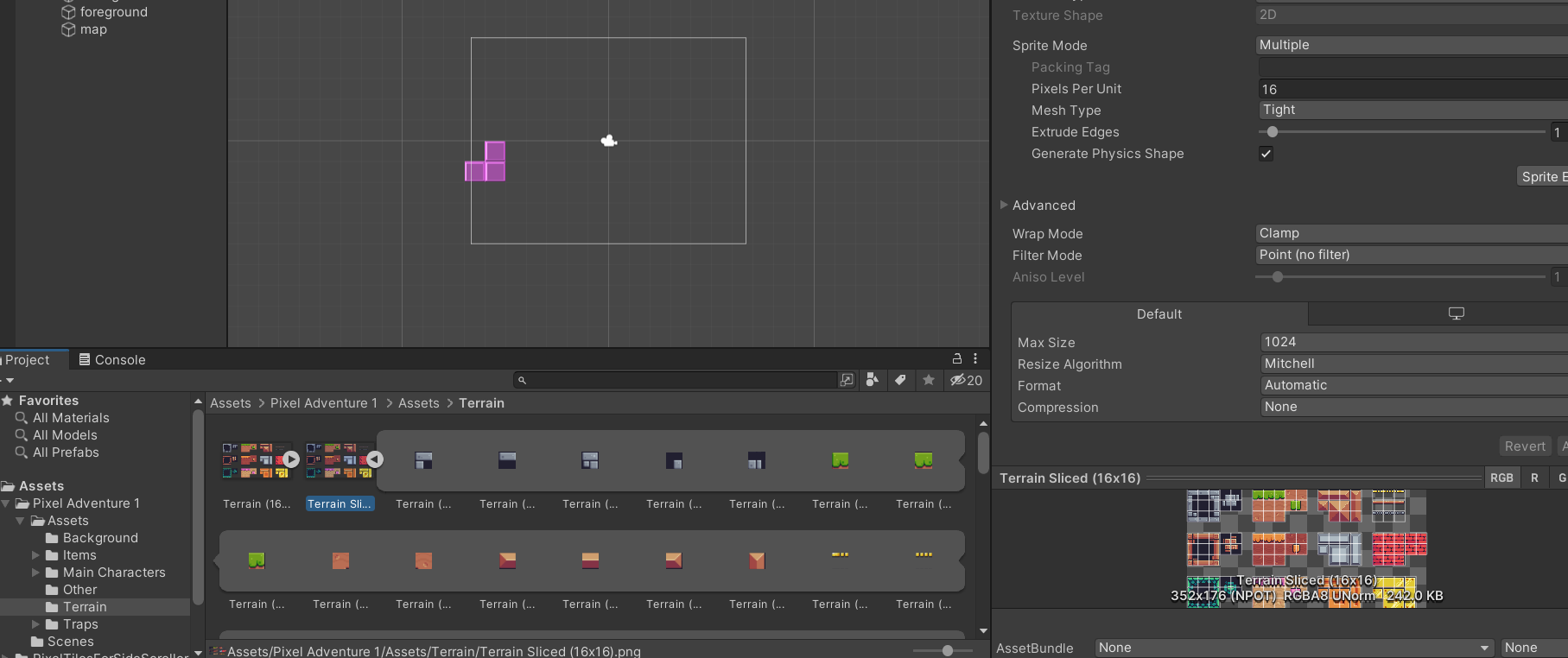The height and width of the screenshot is (658, 1568).
Task: Save search with the star icon
Action: 929,380
